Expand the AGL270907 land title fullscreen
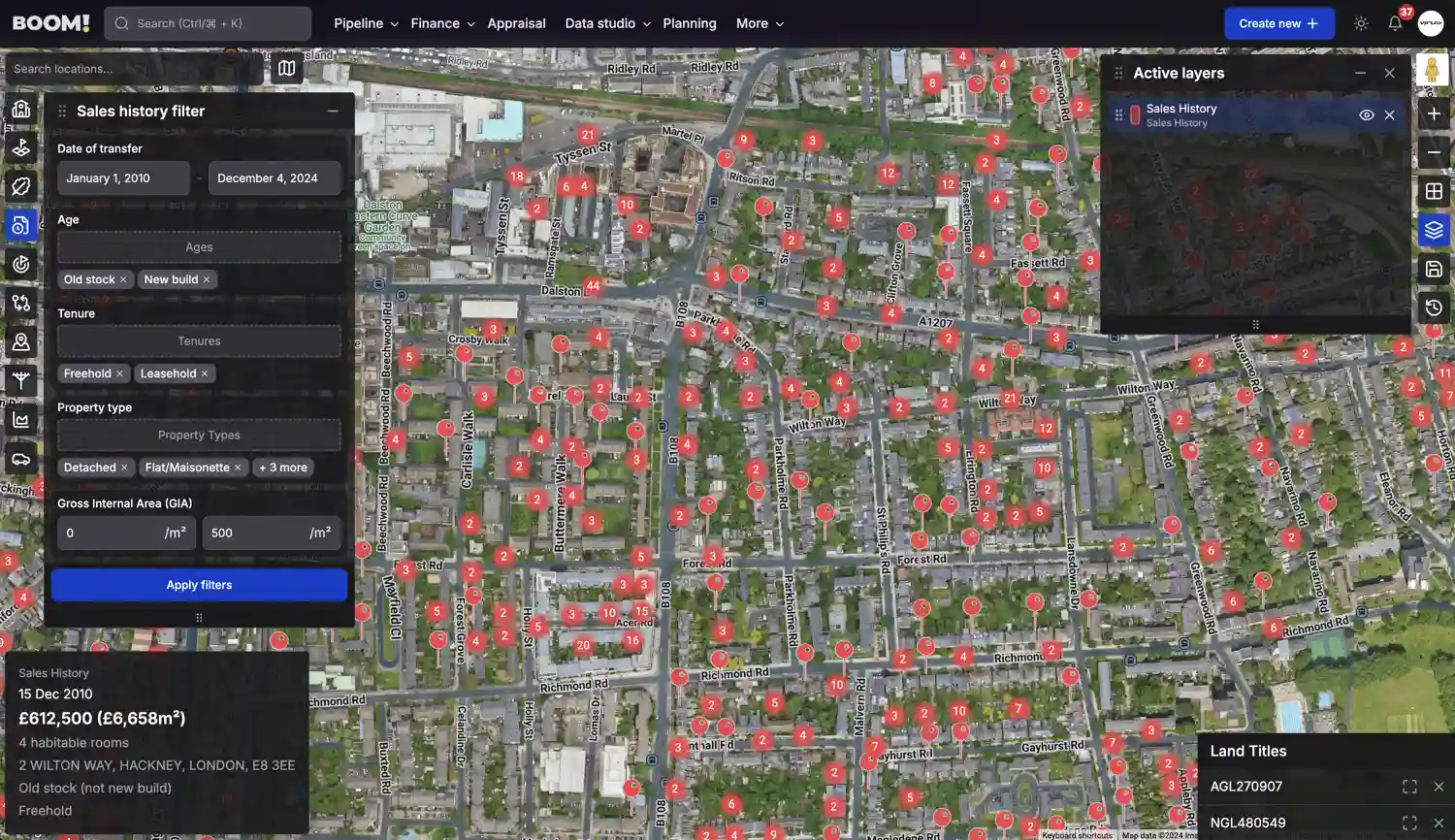The image size is (1455, 840). tap(1409, 787)
